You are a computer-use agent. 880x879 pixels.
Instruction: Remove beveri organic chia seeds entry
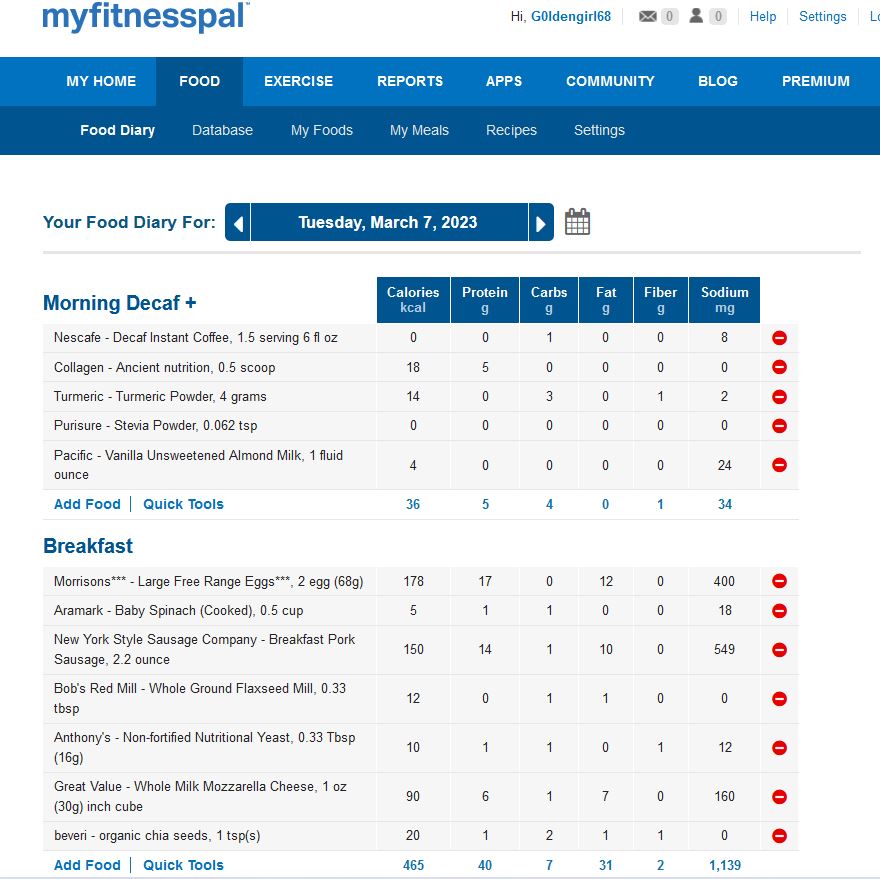(x=779, y=836)
